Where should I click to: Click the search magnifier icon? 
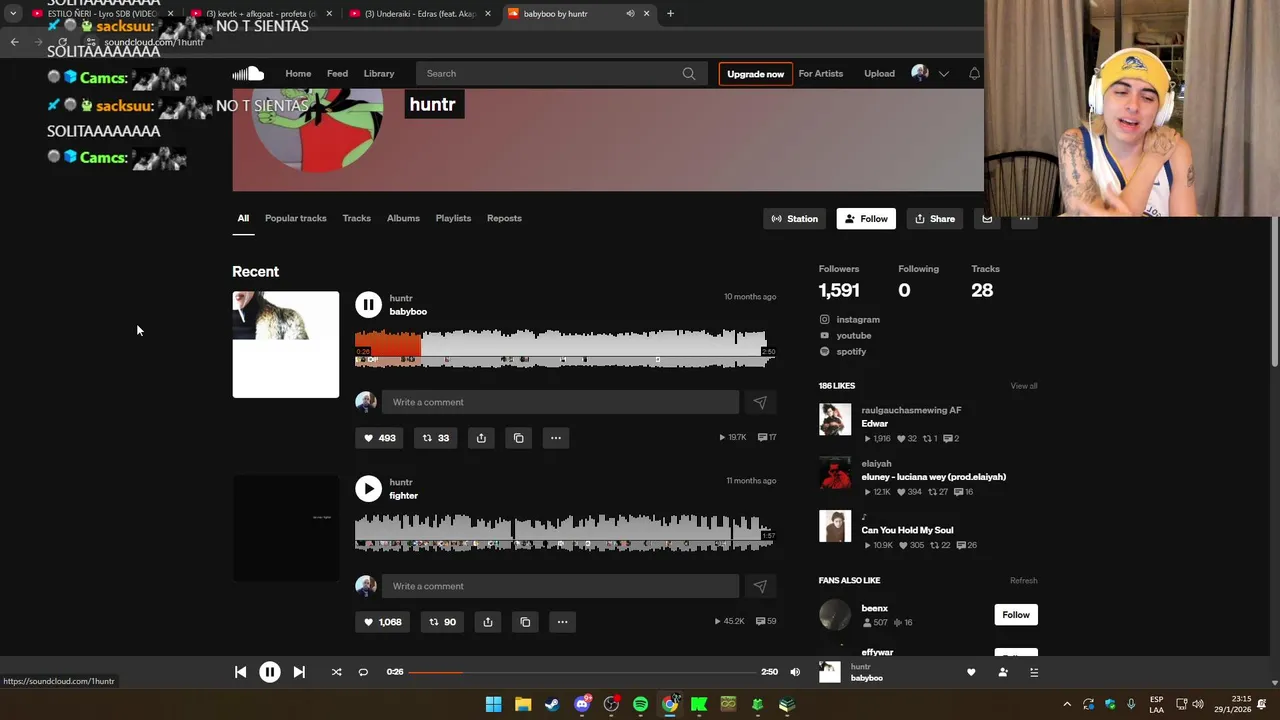click(689, 73)
